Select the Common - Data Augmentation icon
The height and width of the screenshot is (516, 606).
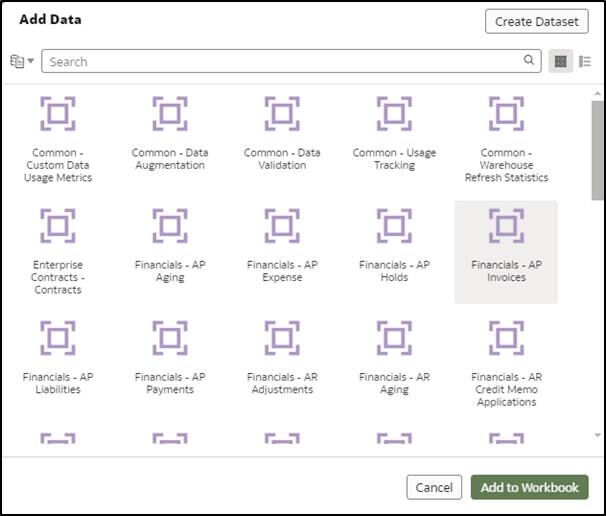pyautogui.click(x=170, y=114)
